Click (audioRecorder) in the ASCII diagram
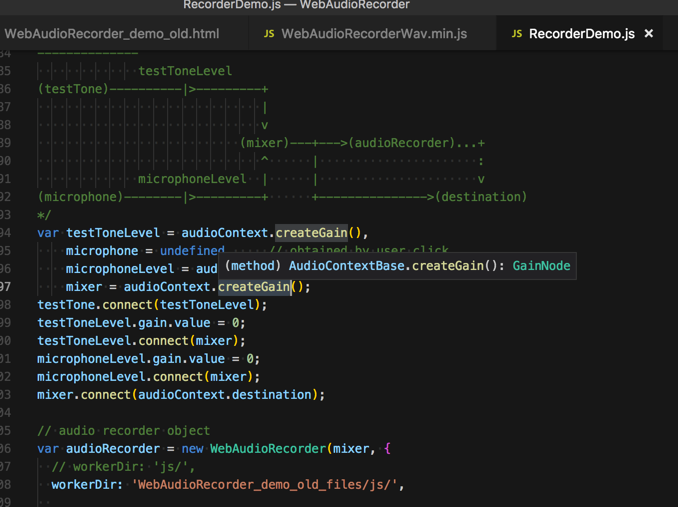The width and height of the screenshot is (678, 507). click(402, 143)
